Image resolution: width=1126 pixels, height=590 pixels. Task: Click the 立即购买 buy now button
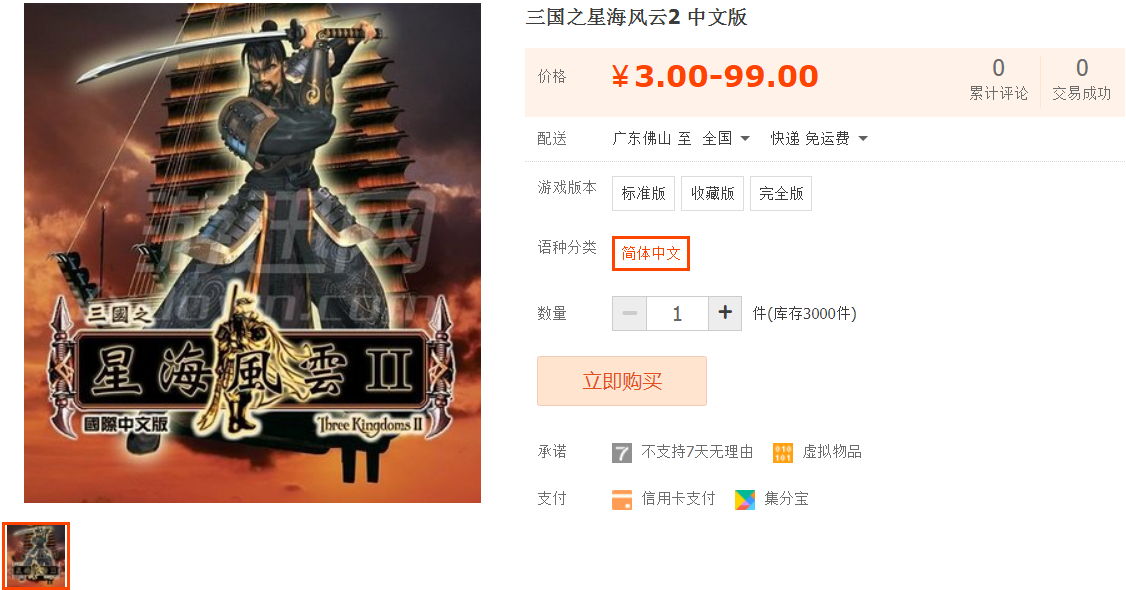(x=622, y=381)
